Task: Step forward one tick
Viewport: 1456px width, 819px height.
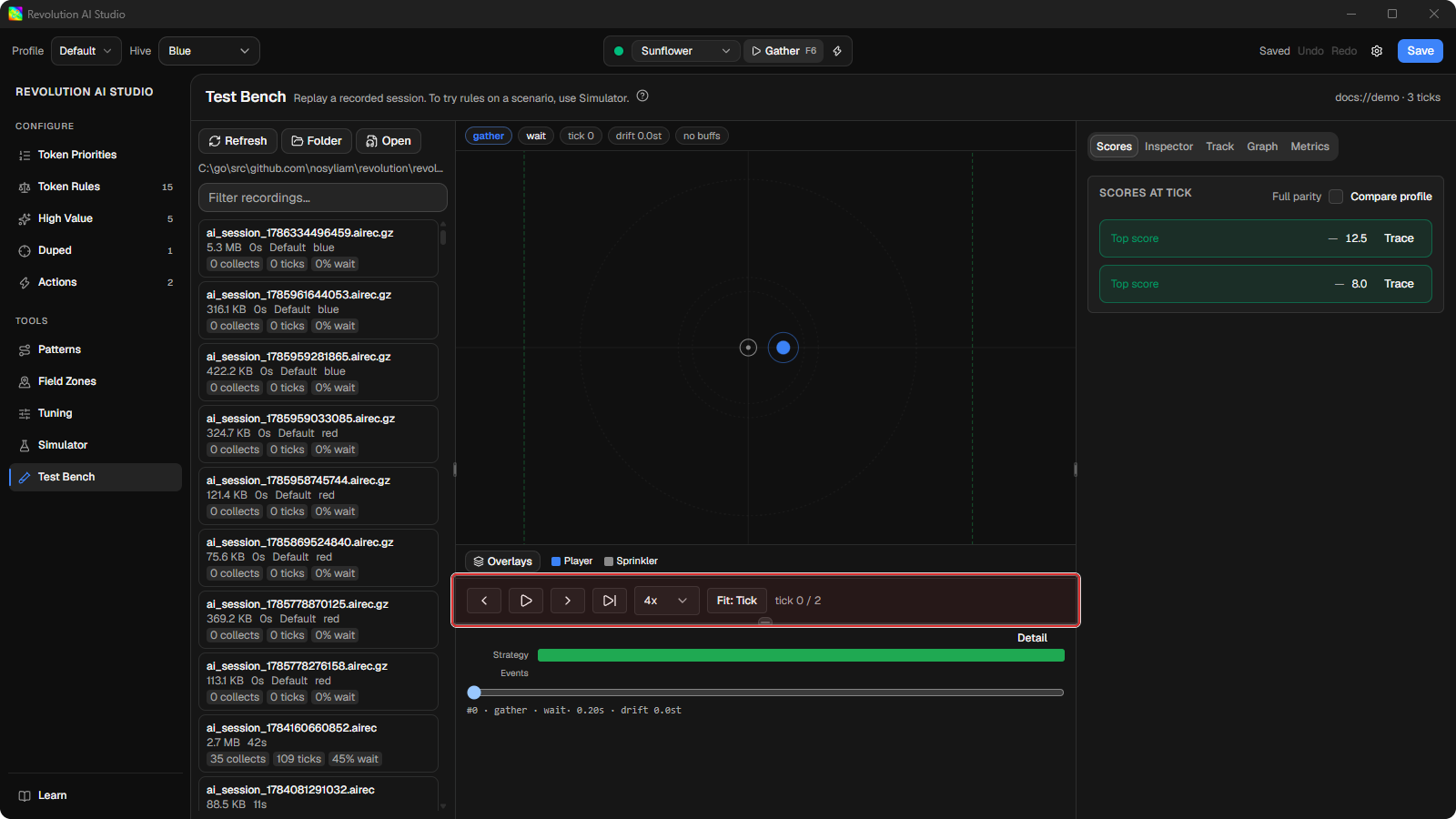Action: coord(568,601)
